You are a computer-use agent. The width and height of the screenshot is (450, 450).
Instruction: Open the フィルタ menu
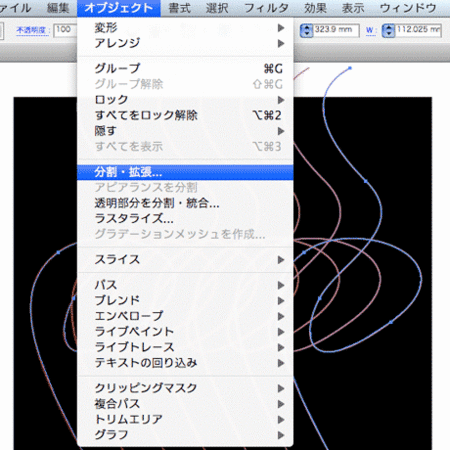pos(266,8)
